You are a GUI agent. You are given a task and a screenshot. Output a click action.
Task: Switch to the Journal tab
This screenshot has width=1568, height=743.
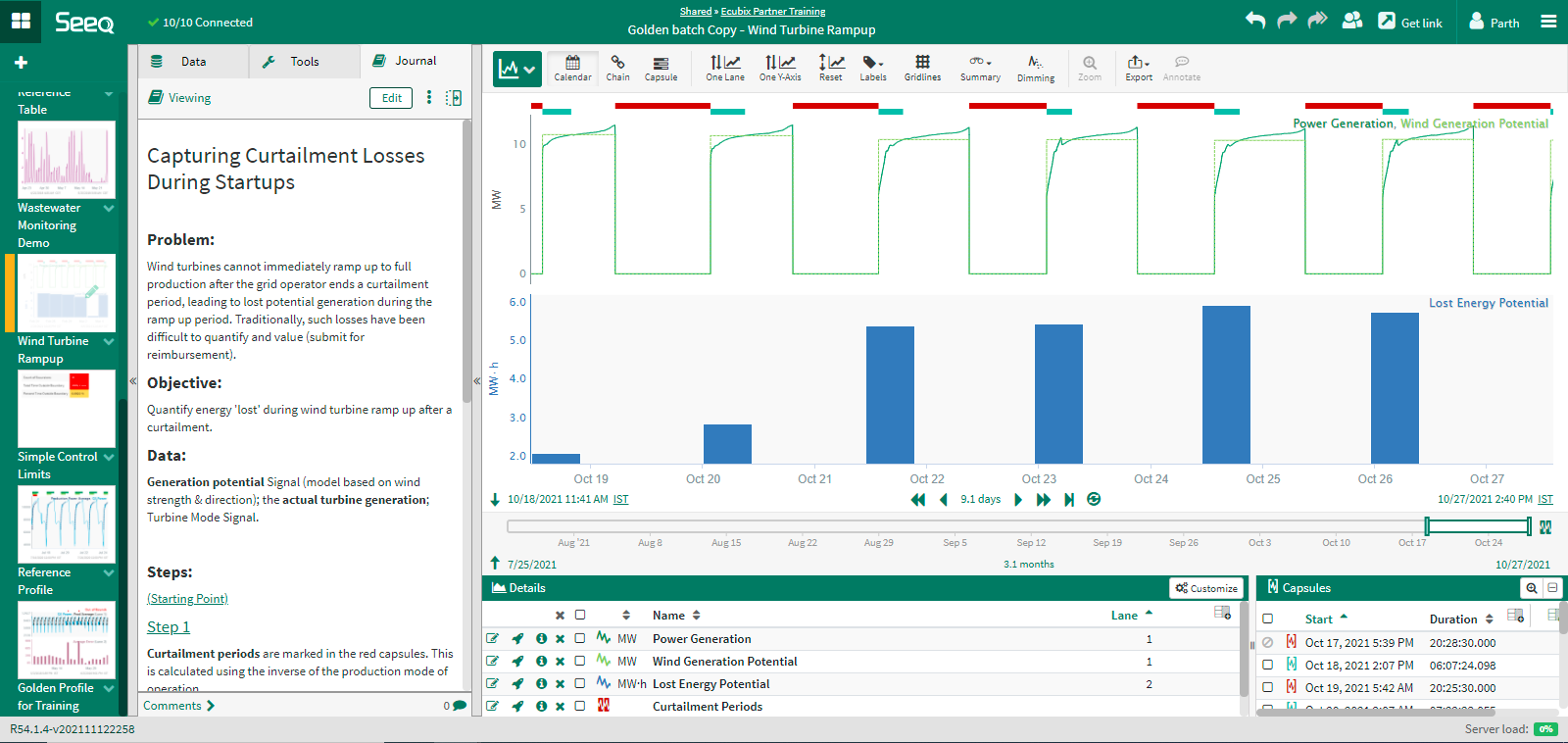coord(416,61)
